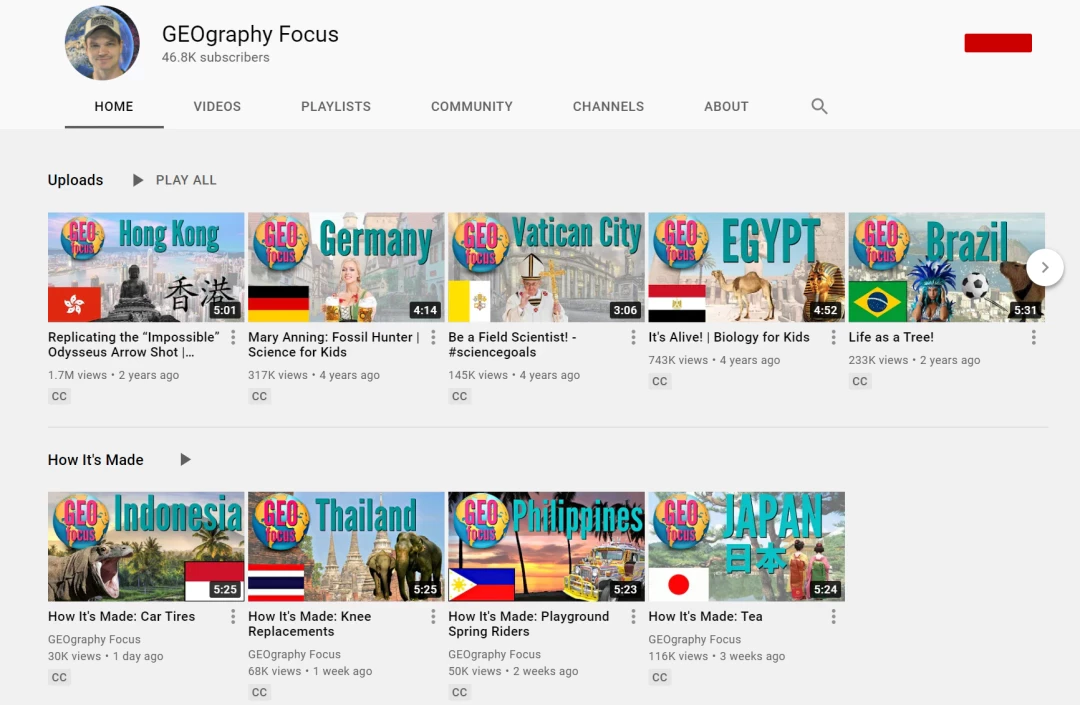View the ABOUT tab

tap(726, 107)
